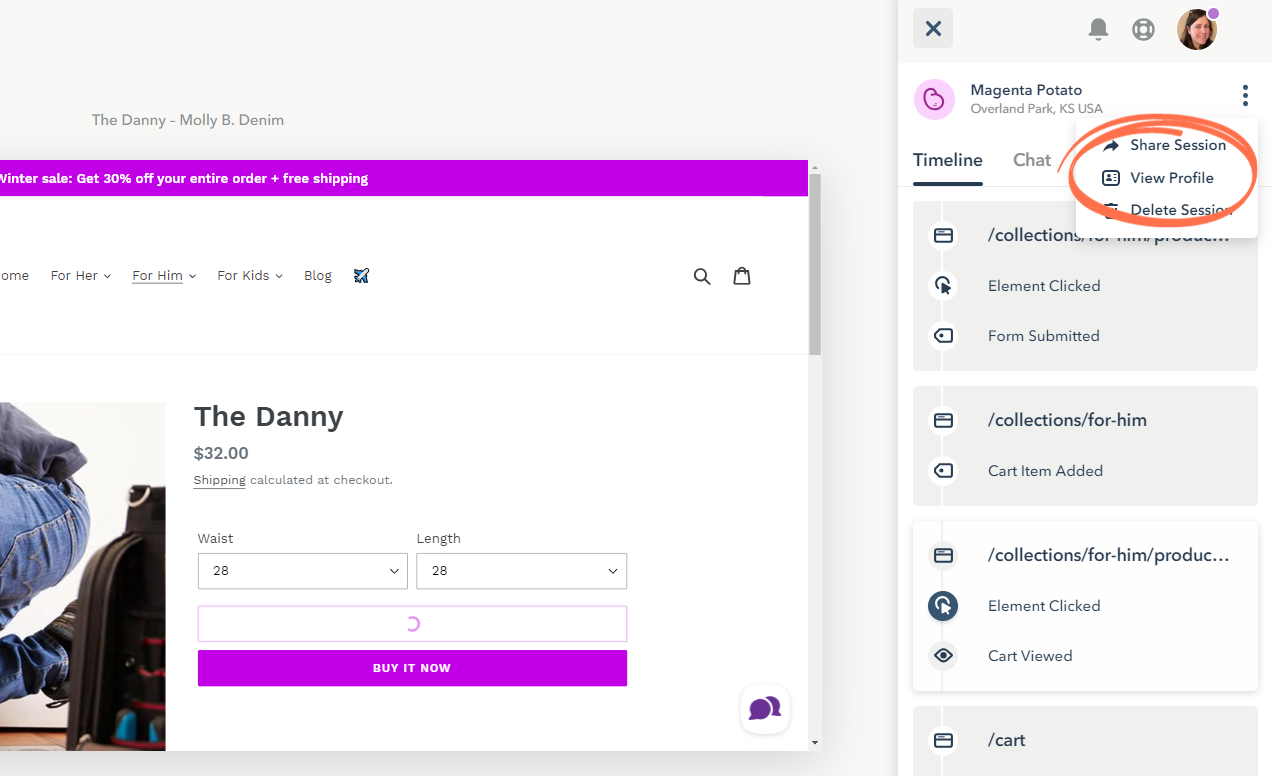Expand the For Him menu
Image resolution: width=1282 pixels, height=776 pixels.
(164, 275)
